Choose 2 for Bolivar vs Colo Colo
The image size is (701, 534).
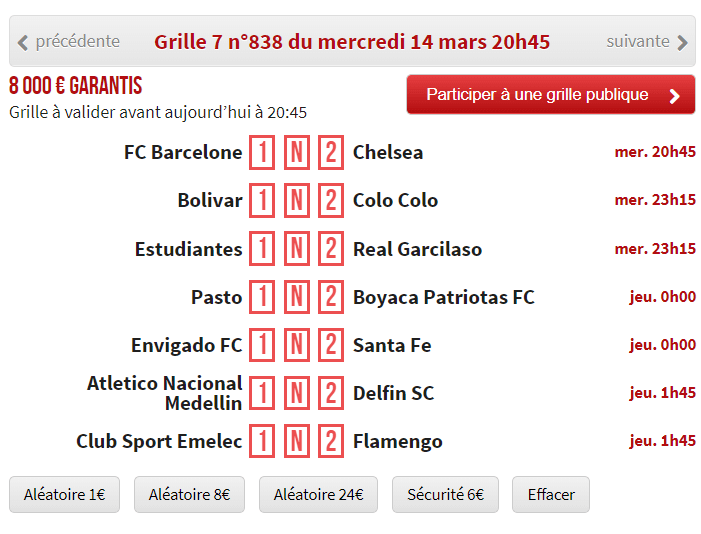tap(331, 201)
